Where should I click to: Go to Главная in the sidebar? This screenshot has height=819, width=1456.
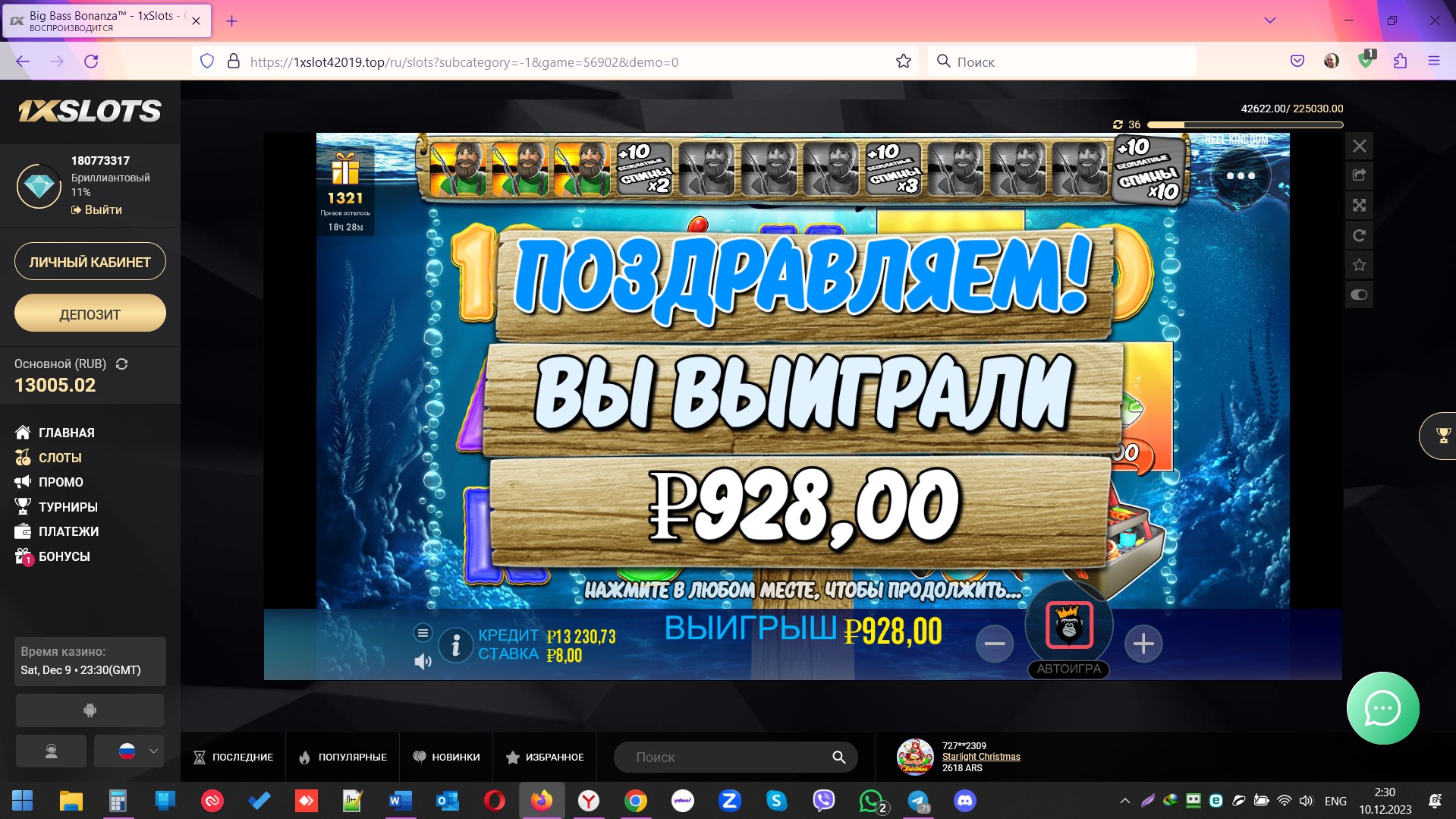click(x=55, y=433)
